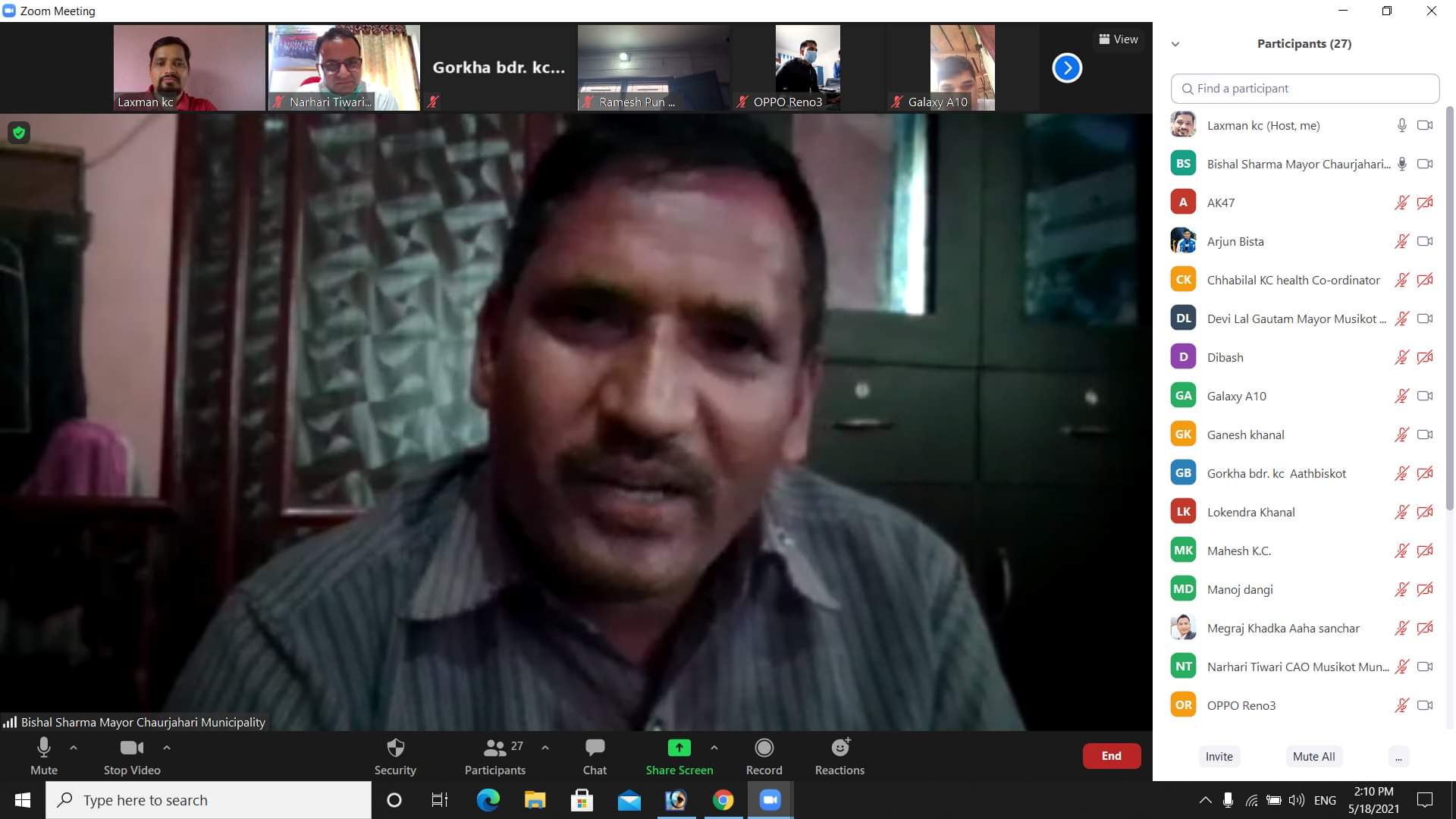The image size is (1456, 819).
Task: Click the participants list scrollbar
Action: [1450, 303]
